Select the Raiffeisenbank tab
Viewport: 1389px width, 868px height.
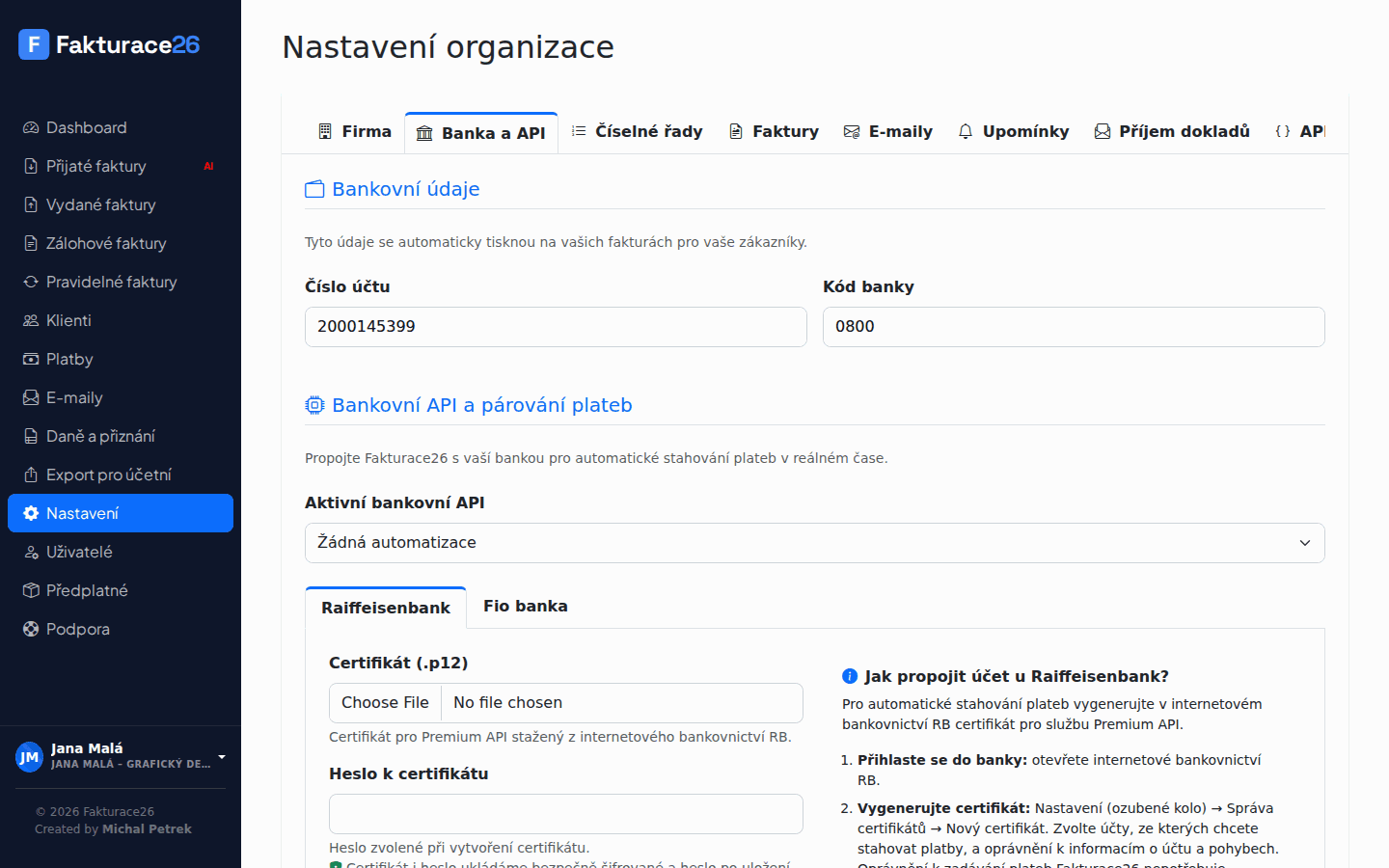(386, 608)
